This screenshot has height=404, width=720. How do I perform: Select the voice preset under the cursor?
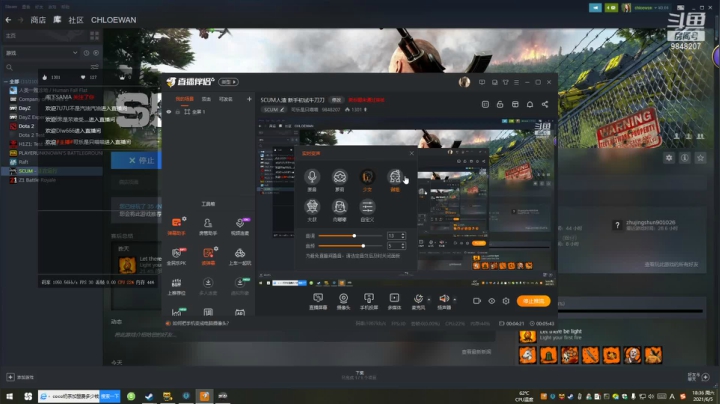pos(395,177)
